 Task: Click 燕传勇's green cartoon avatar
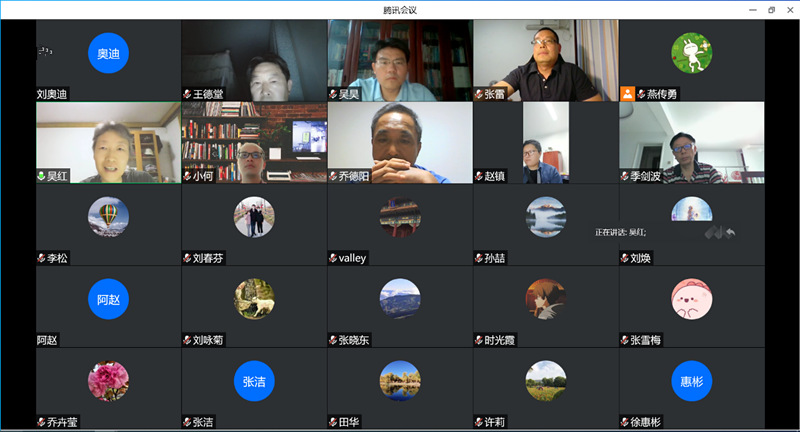click(691, 53)
